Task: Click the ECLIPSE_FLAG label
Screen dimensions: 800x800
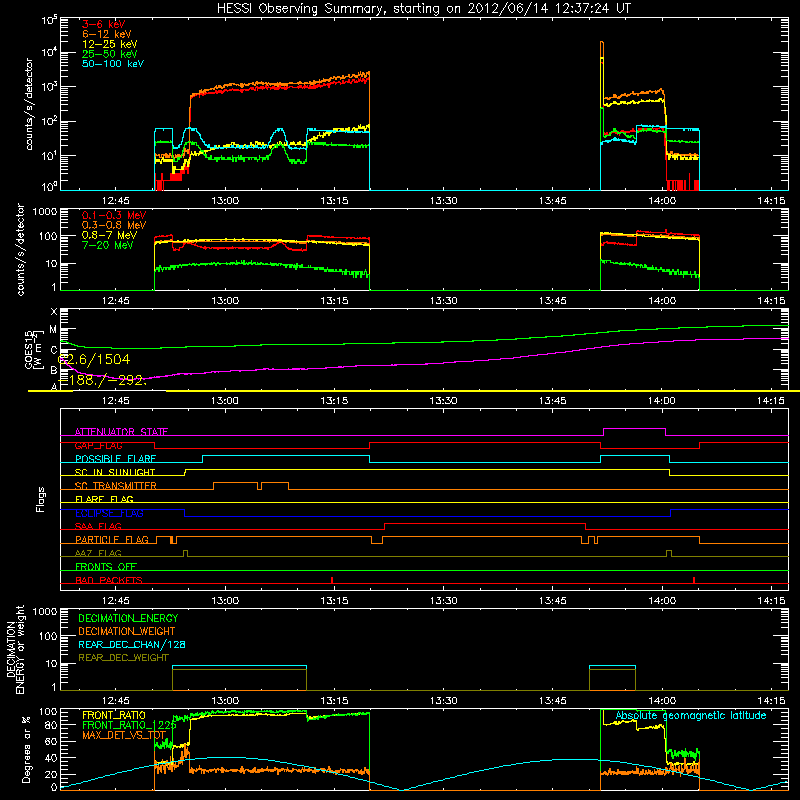Action: [x=109, y=513]
